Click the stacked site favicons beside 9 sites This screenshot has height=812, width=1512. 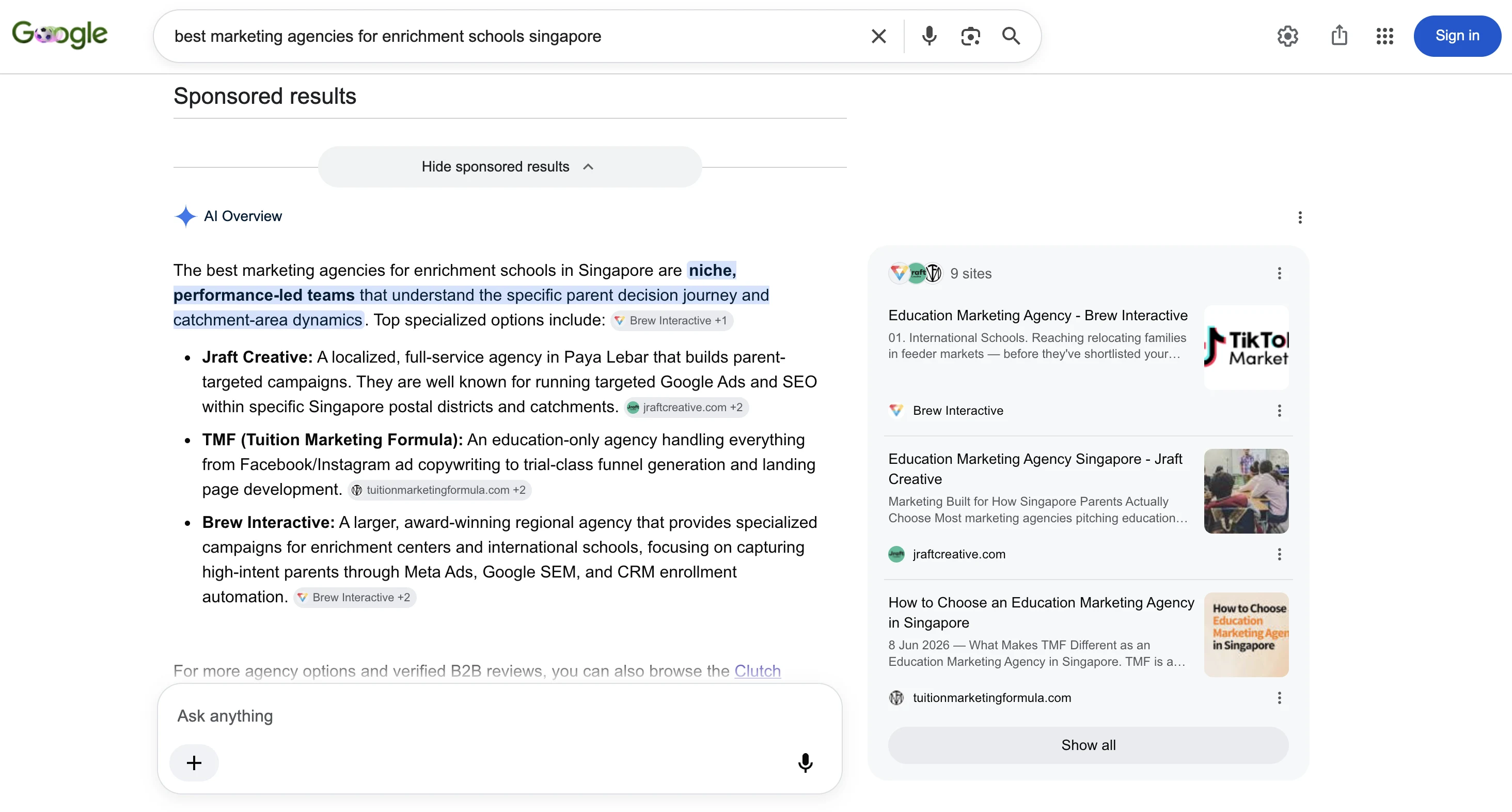coord(915,274)
